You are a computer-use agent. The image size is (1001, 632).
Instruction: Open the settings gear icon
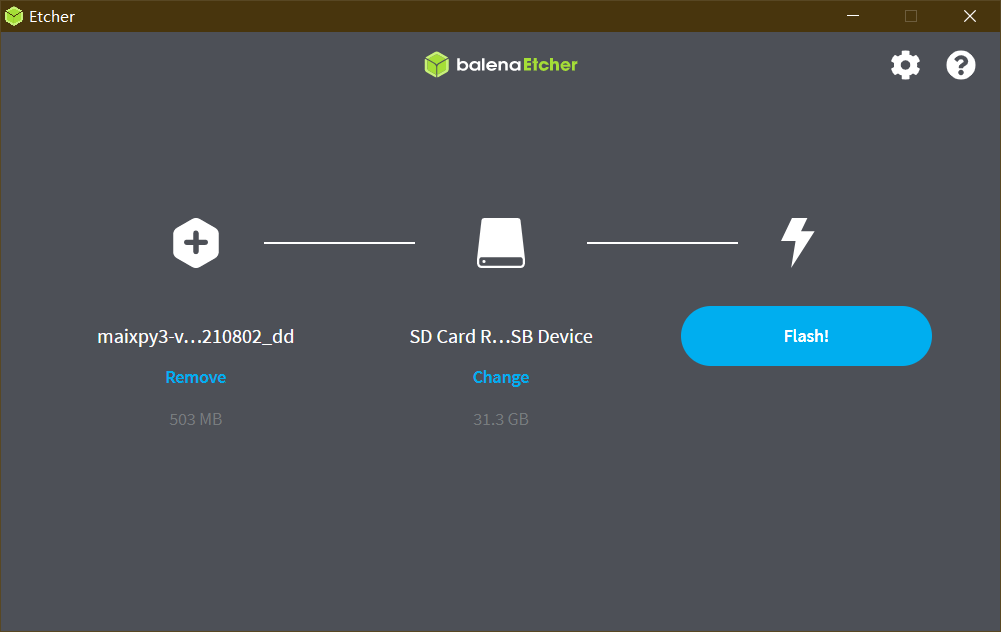click(x=905, y=65)
